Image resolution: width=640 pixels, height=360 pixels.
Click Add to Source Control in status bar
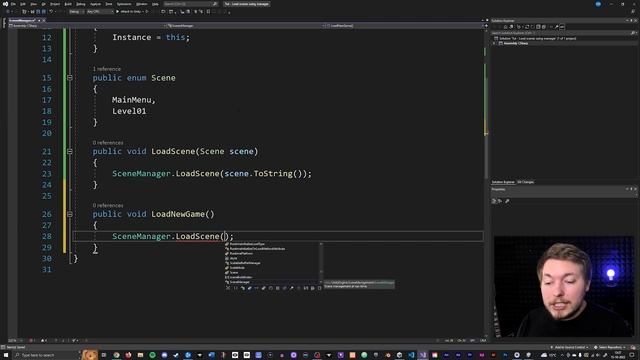click(x=569, y=347)
